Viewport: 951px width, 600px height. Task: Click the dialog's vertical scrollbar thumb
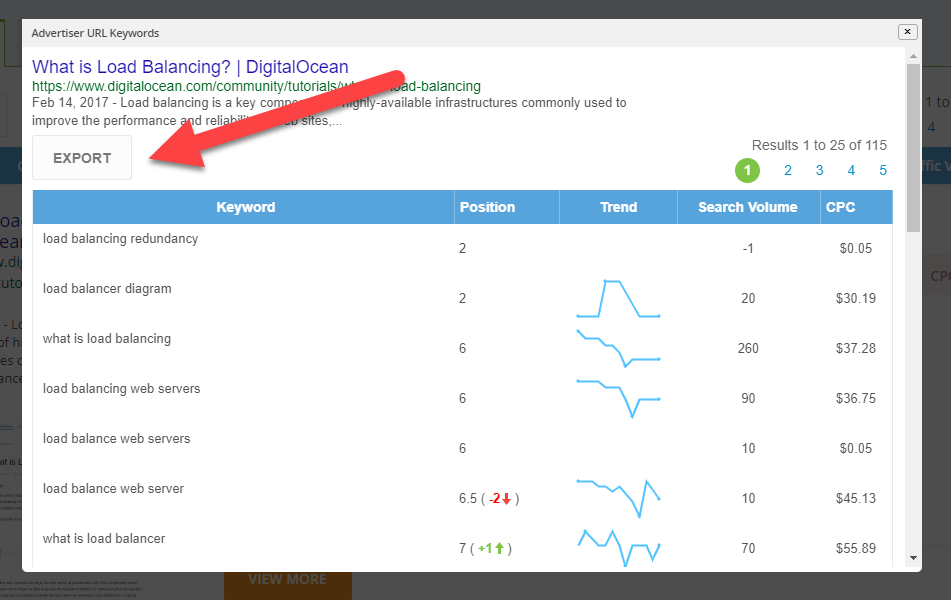(913, 147)
